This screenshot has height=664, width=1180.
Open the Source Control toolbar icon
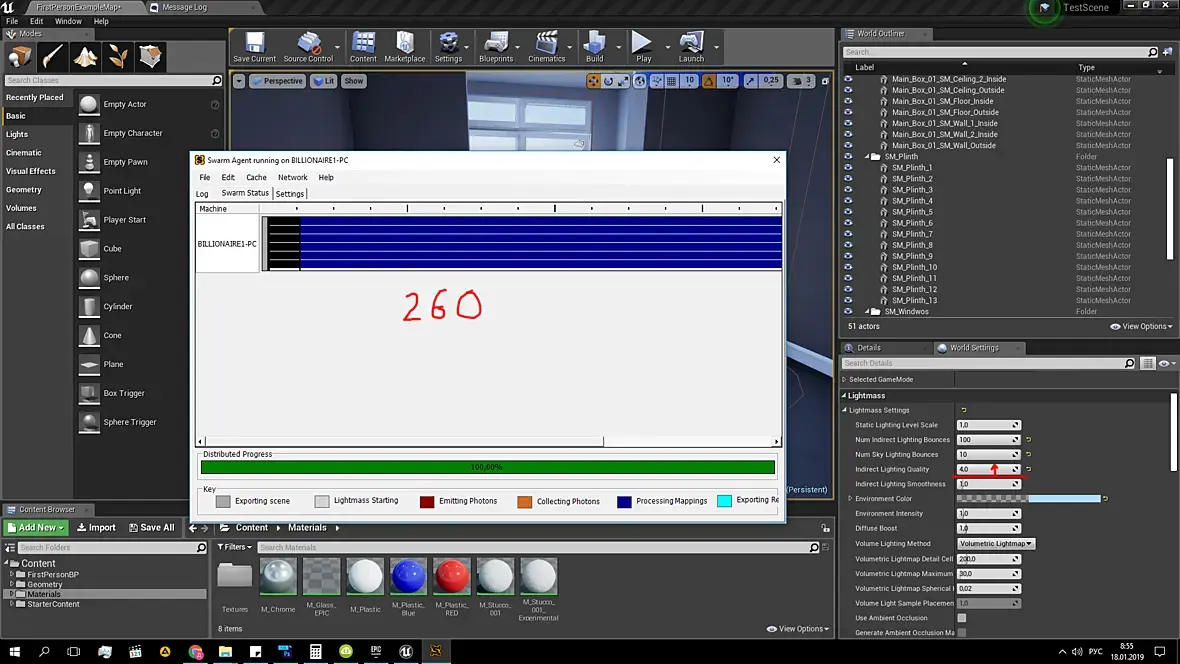pyautogui.click(x=308, y=47)
